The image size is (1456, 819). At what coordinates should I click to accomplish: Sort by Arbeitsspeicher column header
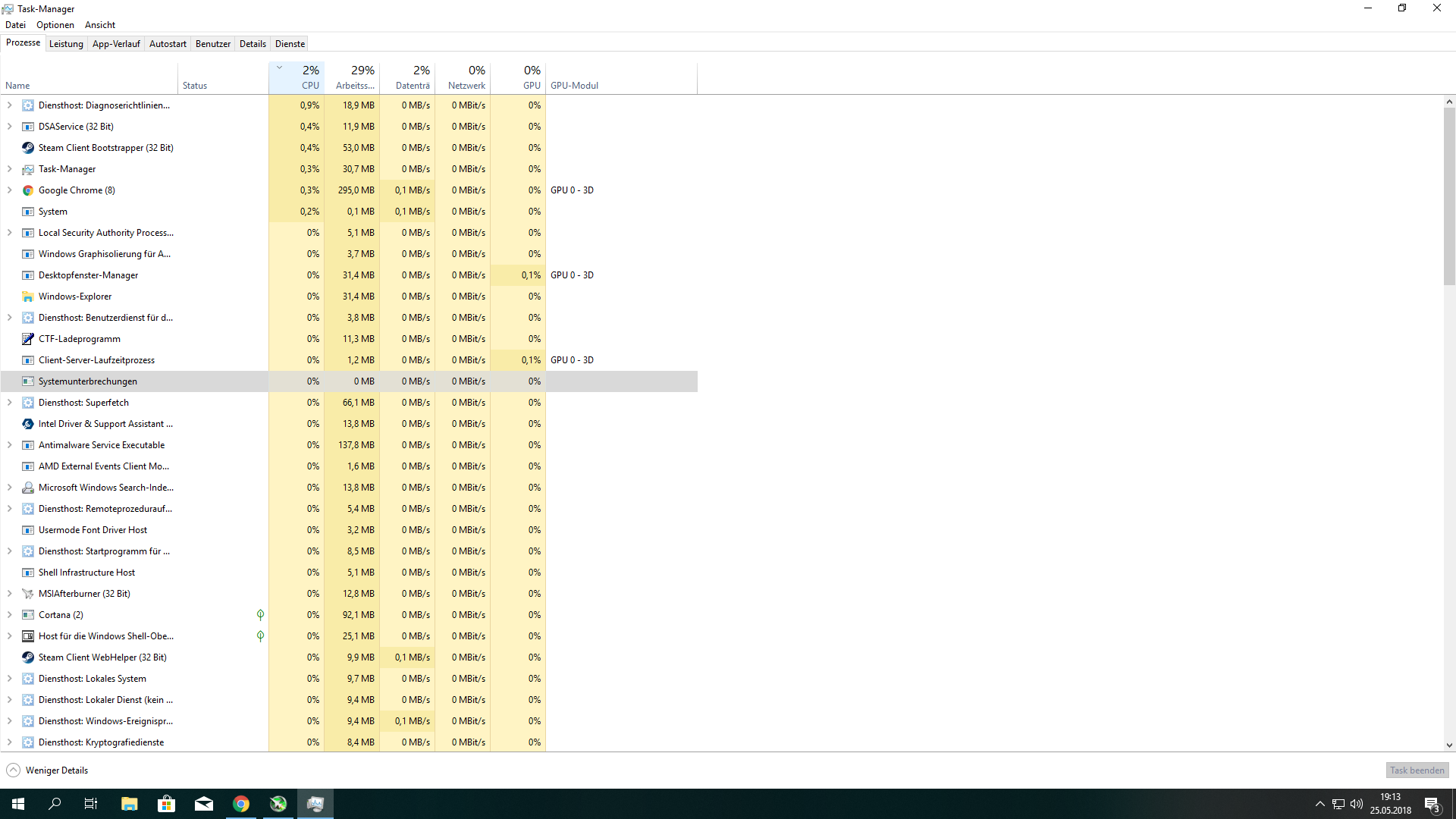point(355,78)
